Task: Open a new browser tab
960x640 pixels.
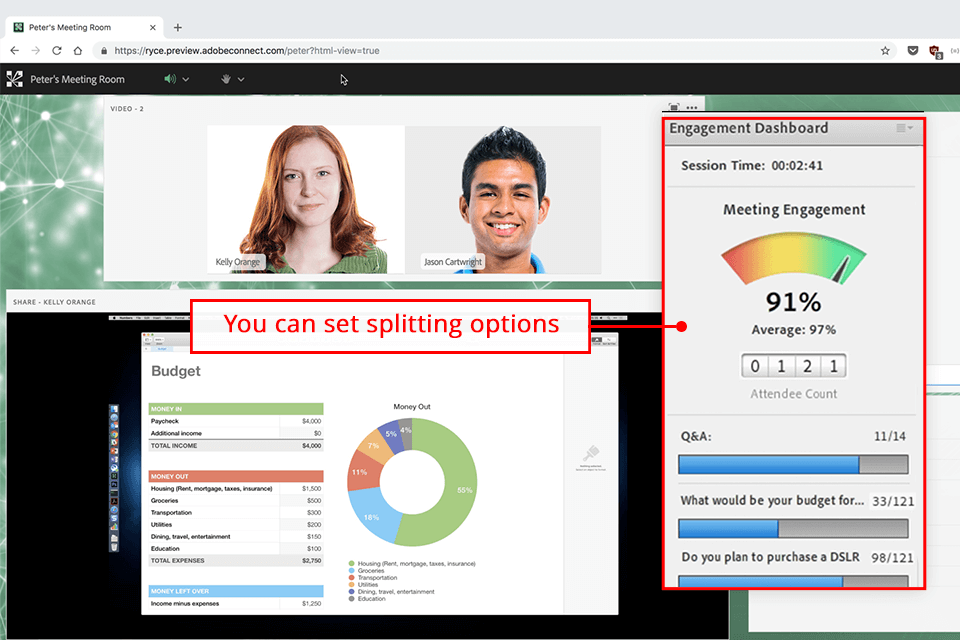Action: tap(178, 28)
